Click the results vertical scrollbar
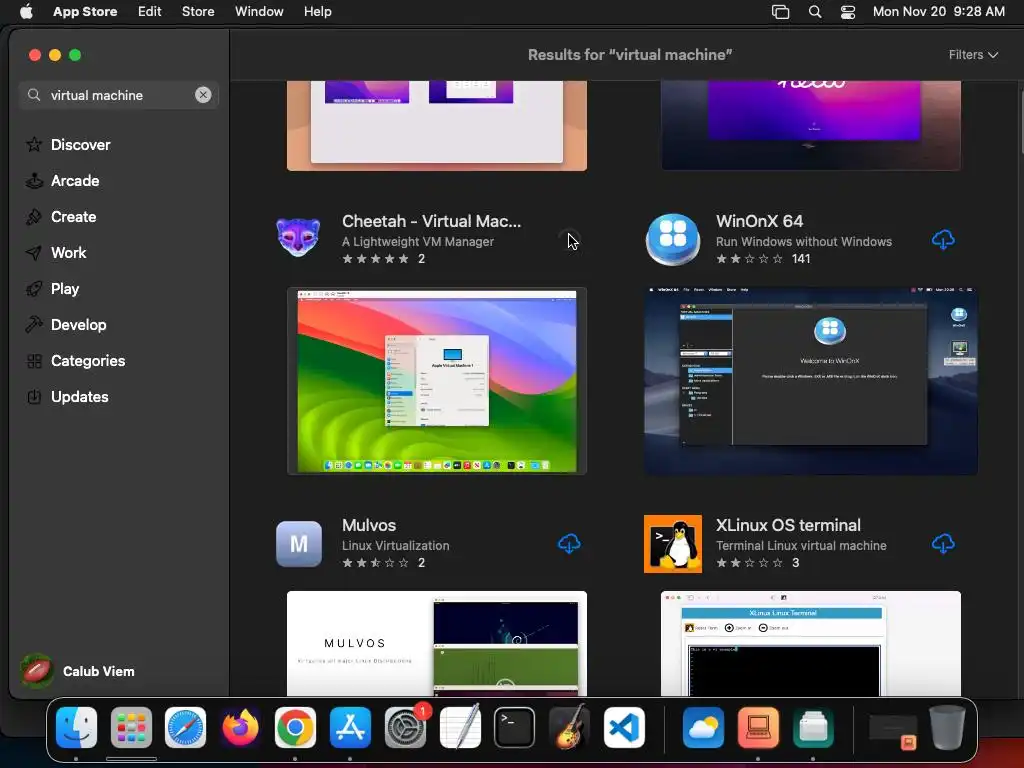This screenshot has width=1024, height=768. [x=1020, y=124]
